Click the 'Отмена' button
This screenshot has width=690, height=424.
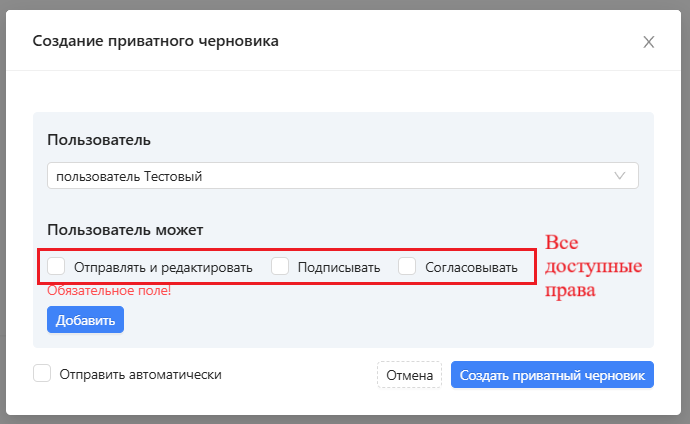click(x=409, y=375)
